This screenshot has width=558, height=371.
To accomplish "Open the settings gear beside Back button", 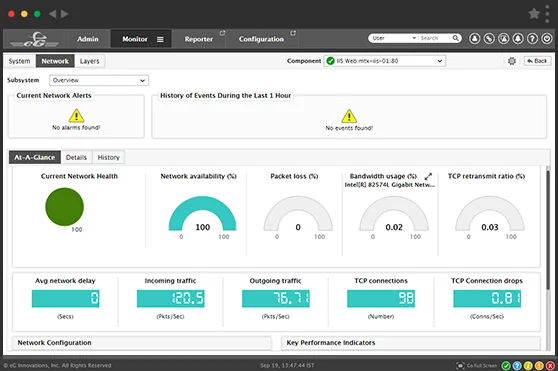I will 512,61.
